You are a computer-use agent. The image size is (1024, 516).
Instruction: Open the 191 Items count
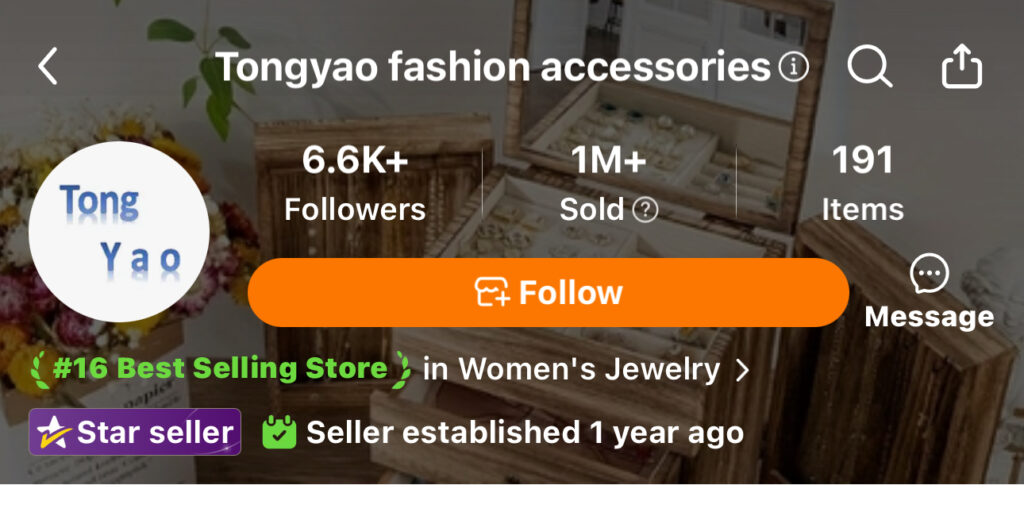862,184
